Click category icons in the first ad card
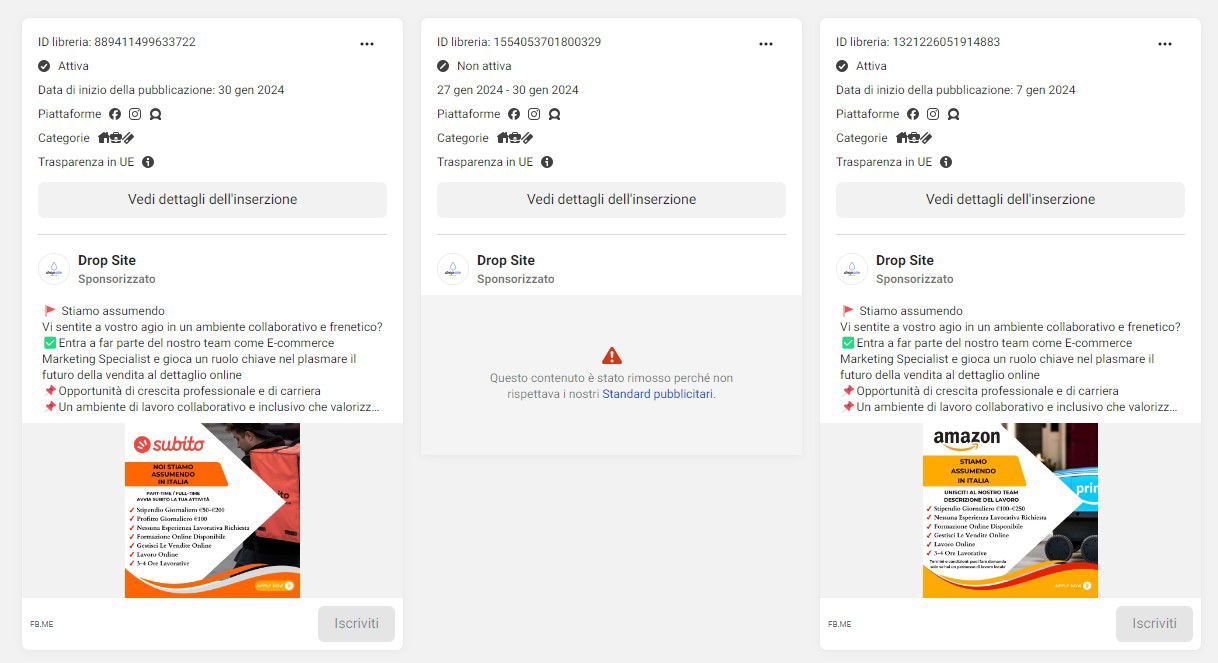 coord(115,138)
